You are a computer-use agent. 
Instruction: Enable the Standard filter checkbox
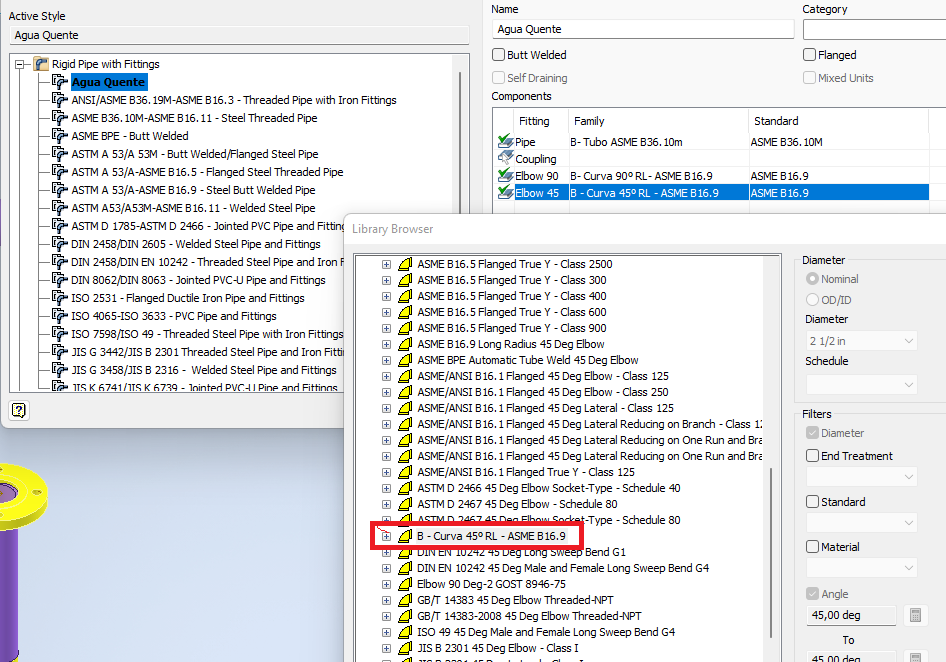click(813, 501)
